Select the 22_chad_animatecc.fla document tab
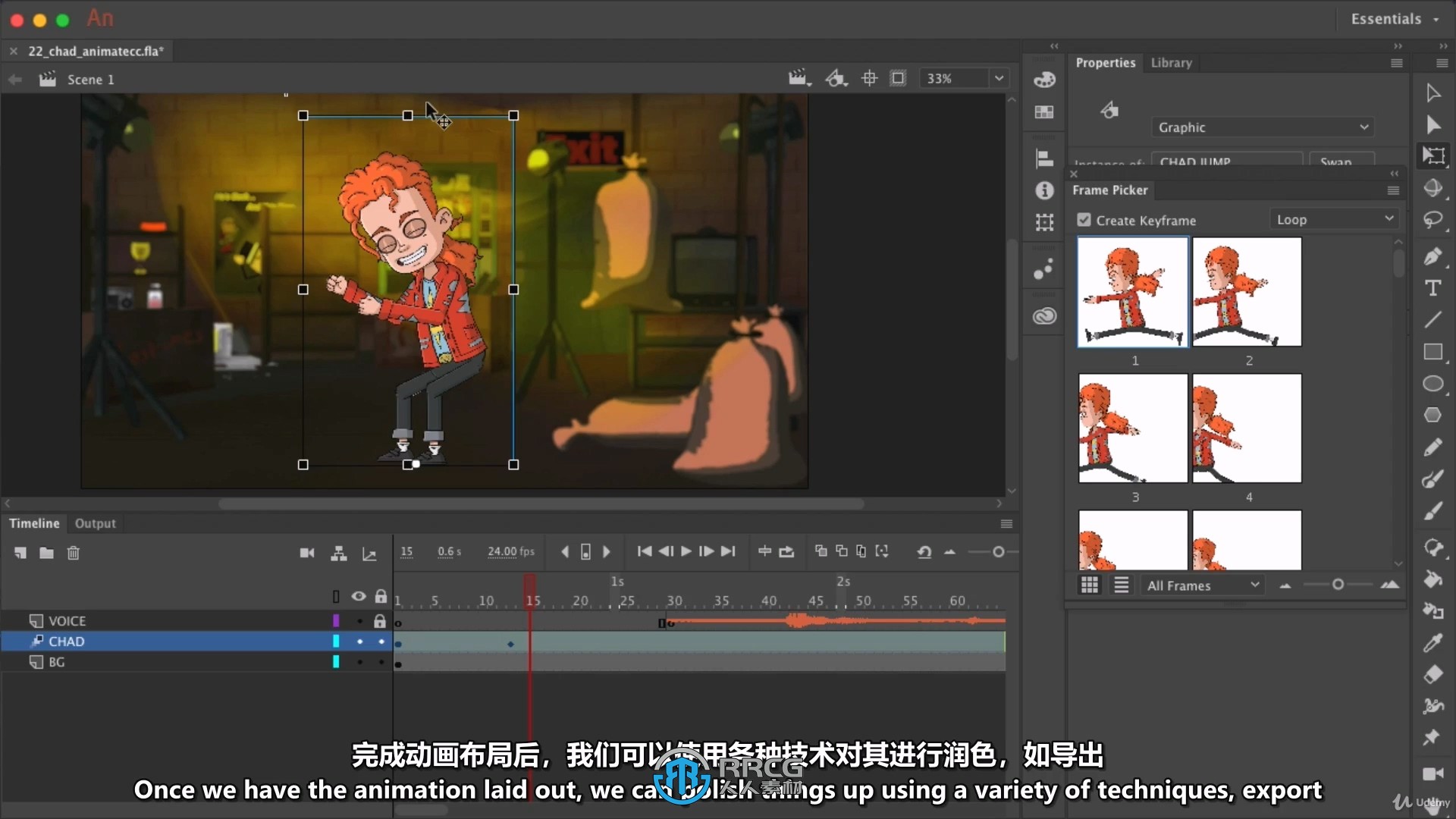1456x819 pixels. click(x=96, y=51)
